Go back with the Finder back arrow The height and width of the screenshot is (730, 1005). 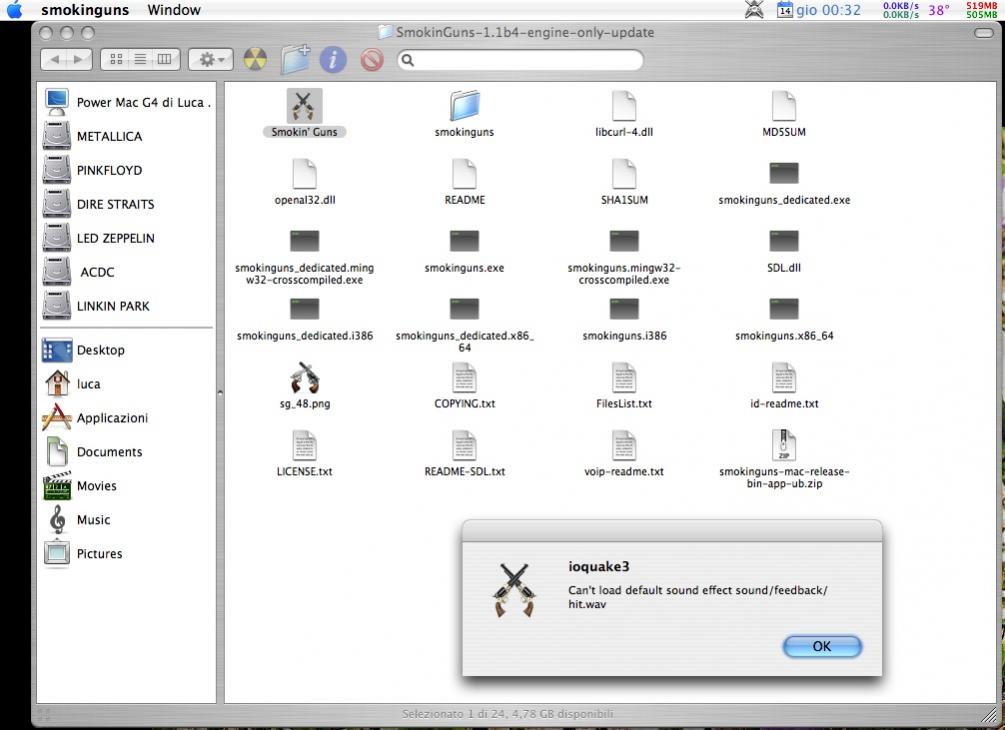pos(56,60)
